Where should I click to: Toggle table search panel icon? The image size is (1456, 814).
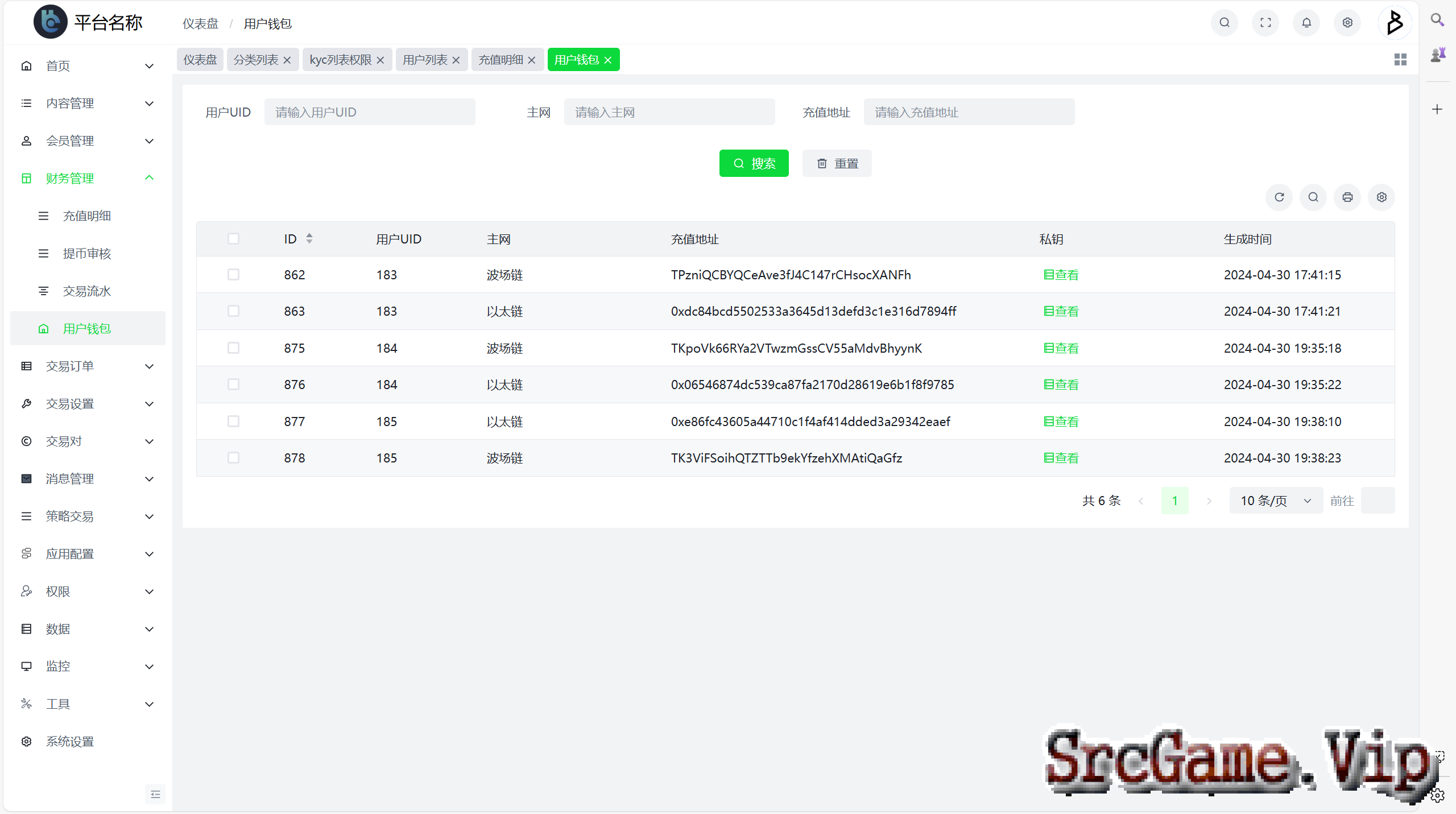(1313, 197)
